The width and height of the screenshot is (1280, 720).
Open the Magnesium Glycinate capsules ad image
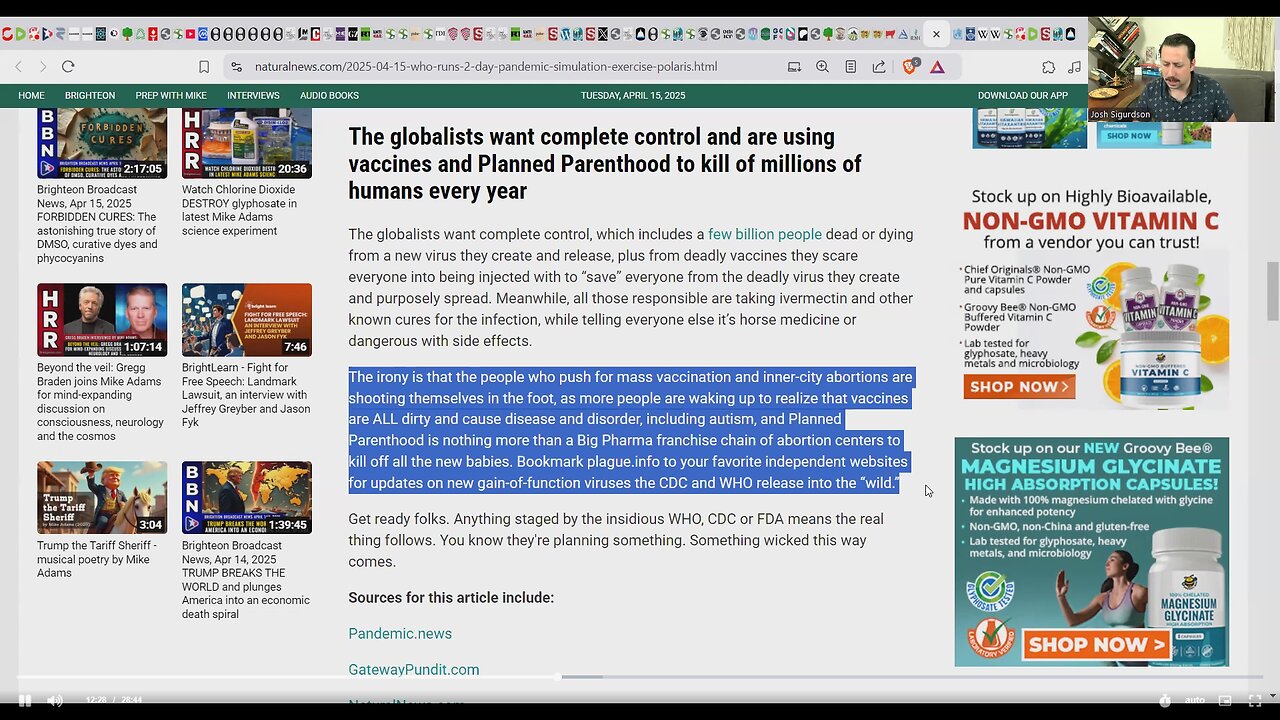(1092, 552)
